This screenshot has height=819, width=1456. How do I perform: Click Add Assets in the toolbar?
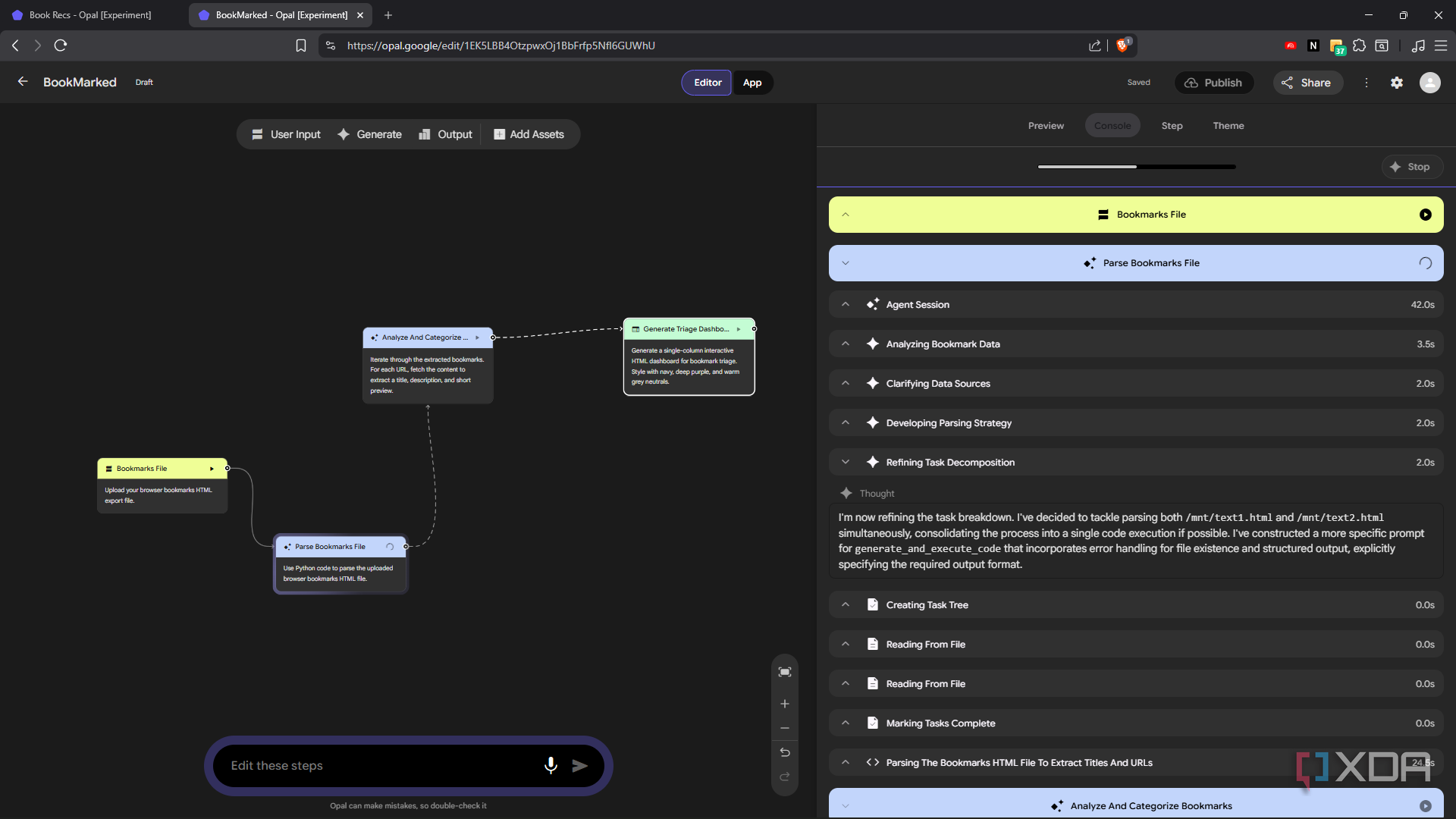529,134
